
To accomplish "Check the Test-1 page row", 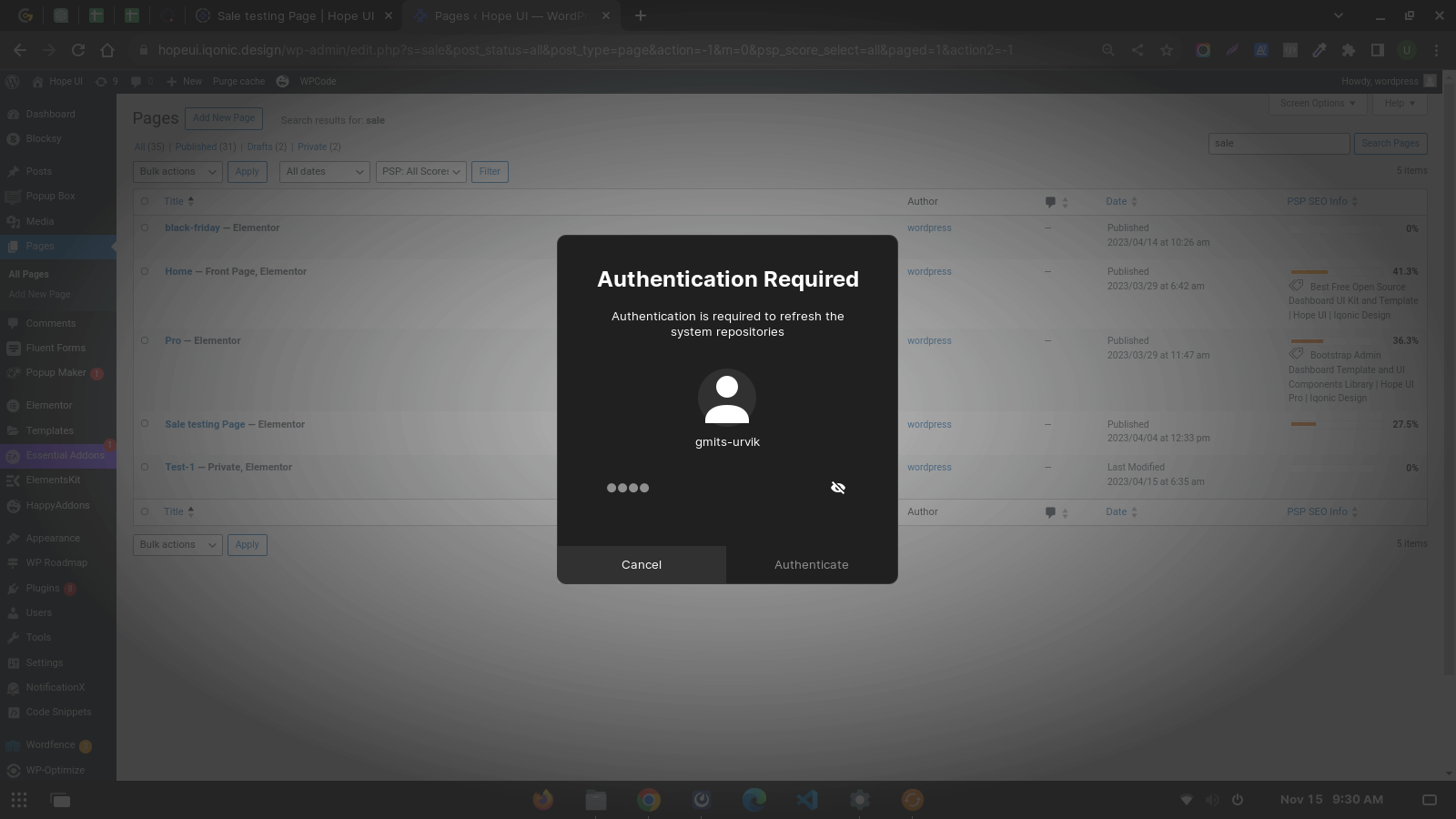I will point(145,467).
